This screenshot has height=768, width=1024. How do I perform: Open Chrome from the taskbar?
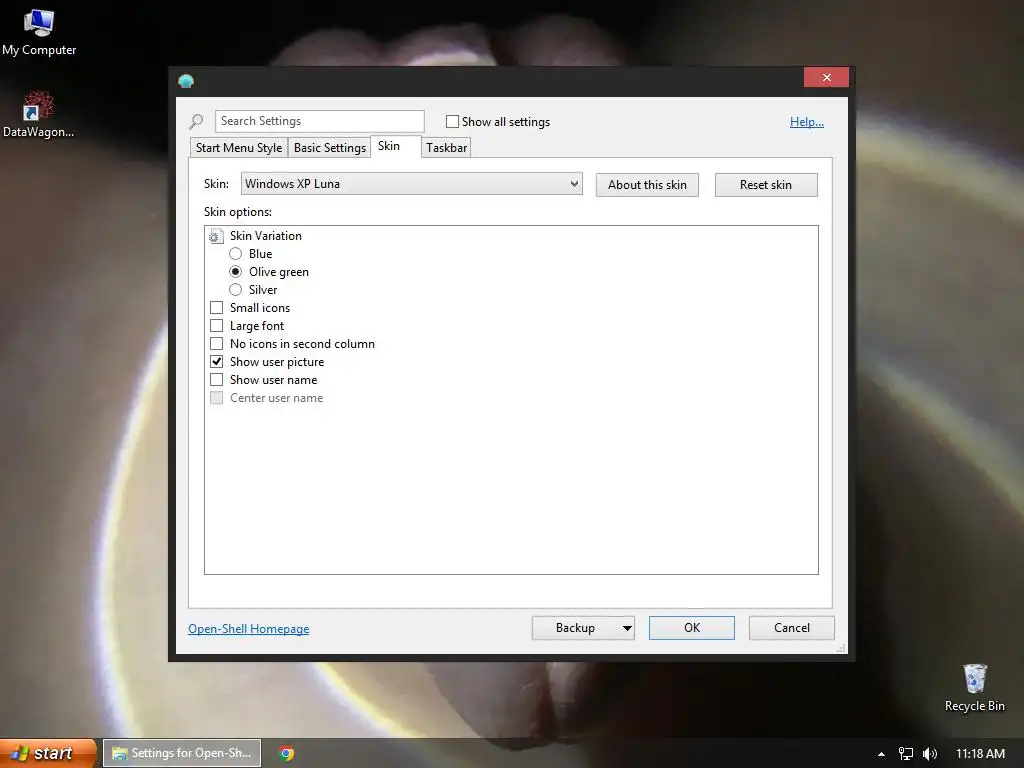tap(286, 753)
